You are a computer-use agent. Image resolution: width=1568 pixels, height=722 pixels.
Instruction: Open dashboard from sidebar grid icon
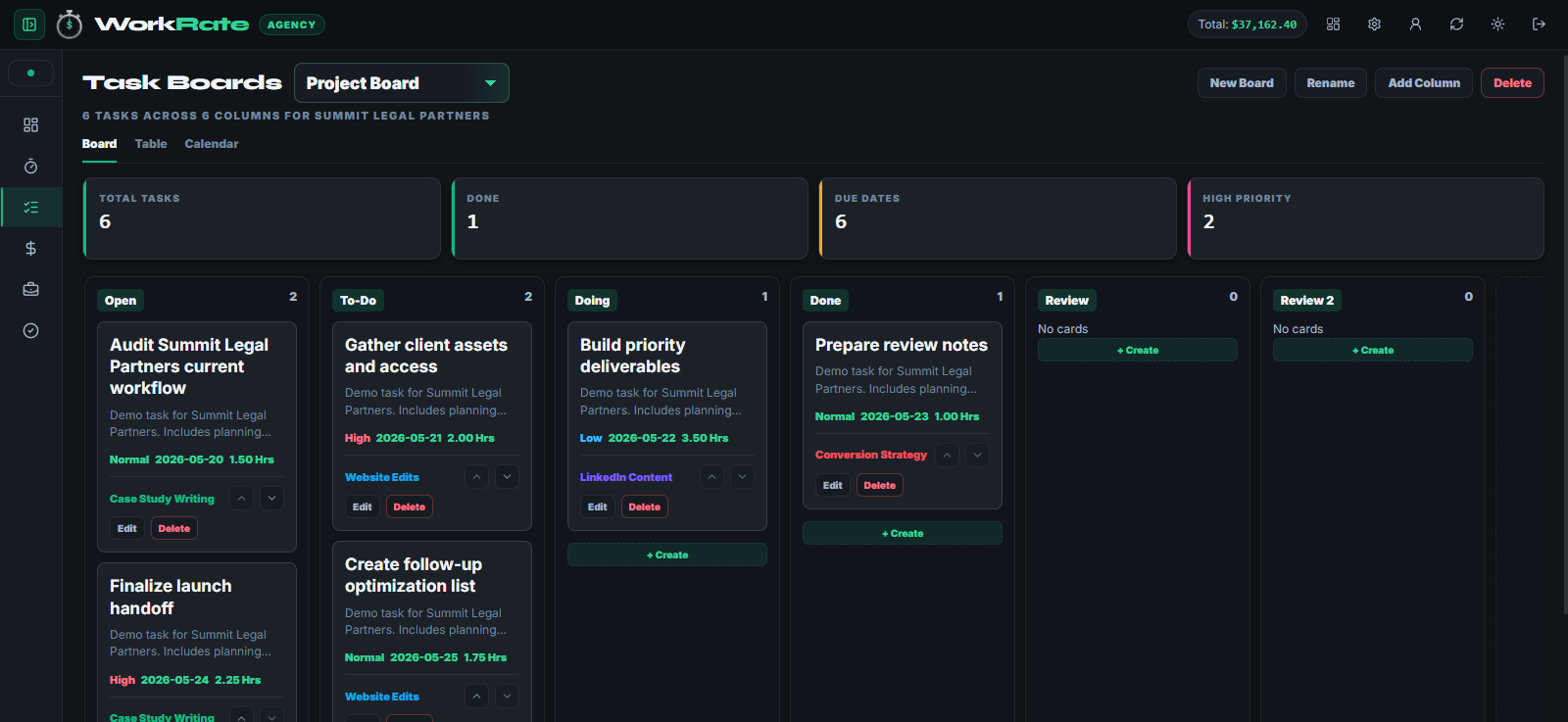click(31, 125)
